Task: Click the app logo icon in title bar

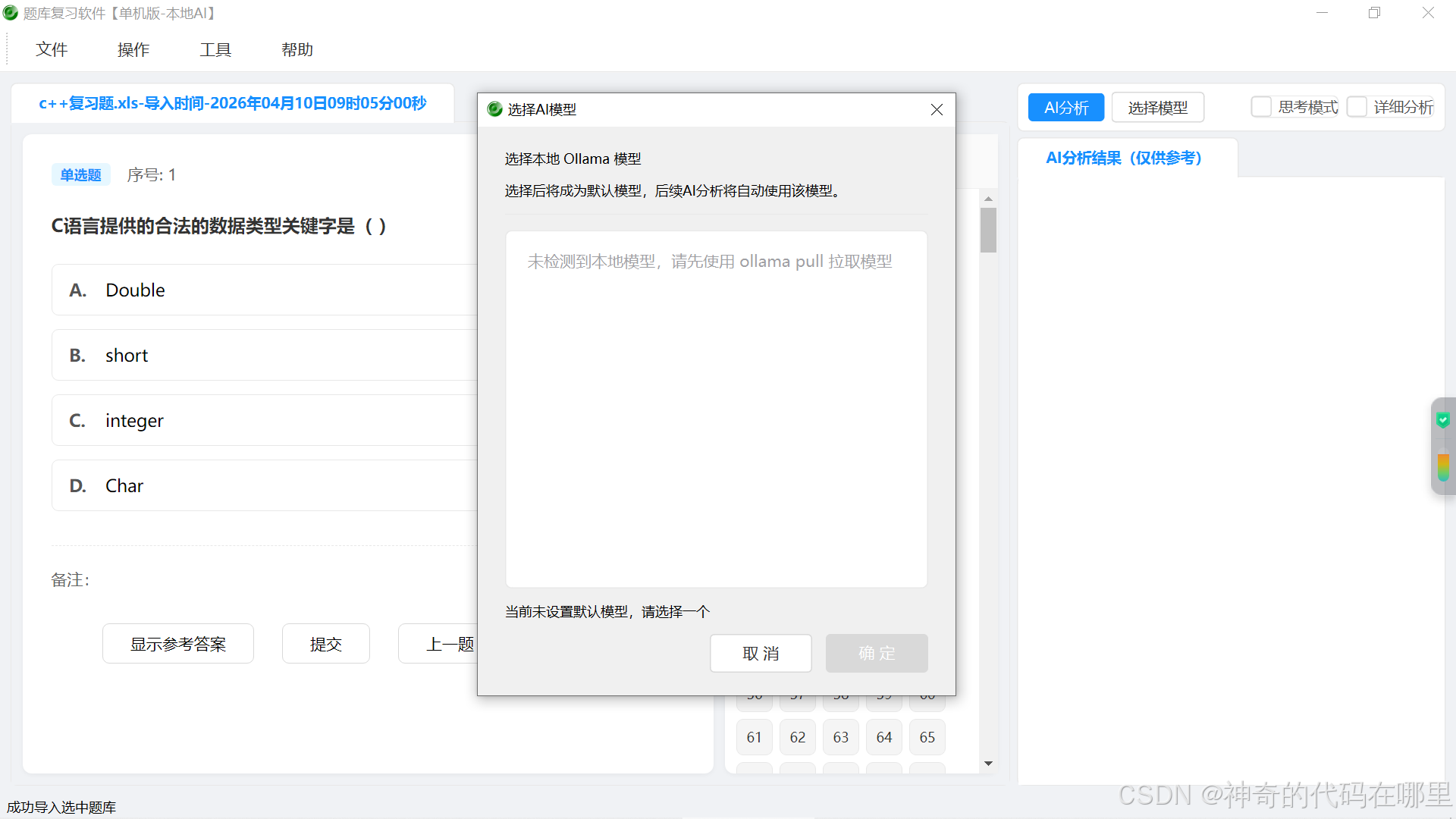Action: tap(11, 13)
